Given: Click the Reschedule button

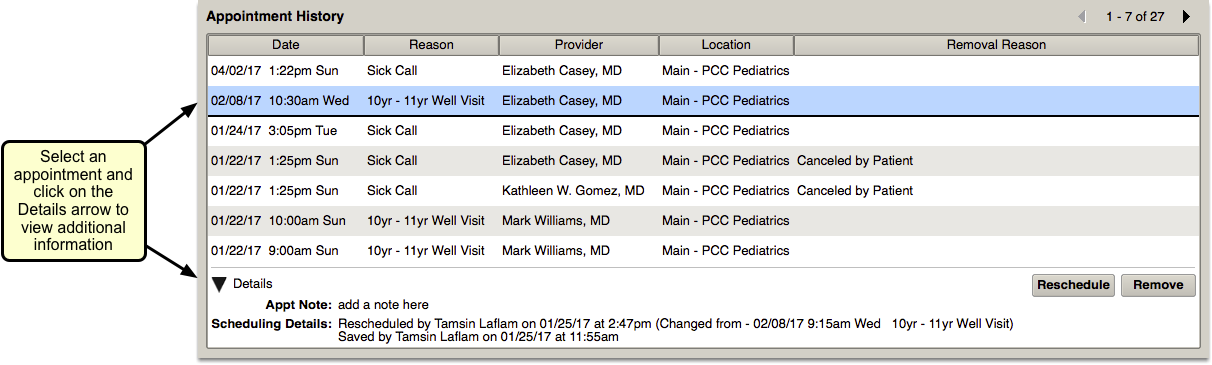Looking at the screenshot, I should [x=1073, y=285].
